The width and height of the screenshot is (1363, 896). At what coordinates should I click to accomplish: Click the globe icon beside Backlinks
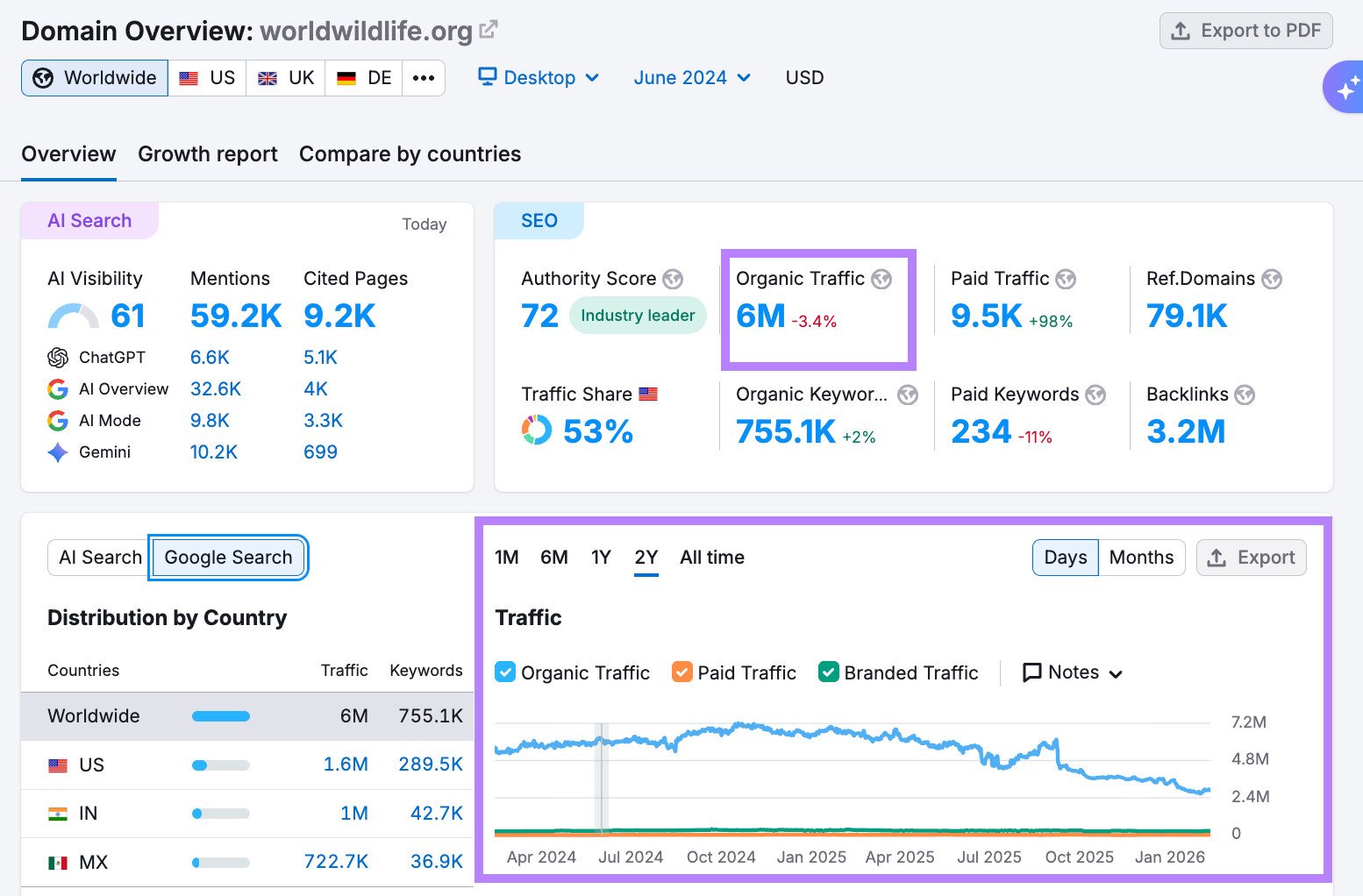[1245, 395]
